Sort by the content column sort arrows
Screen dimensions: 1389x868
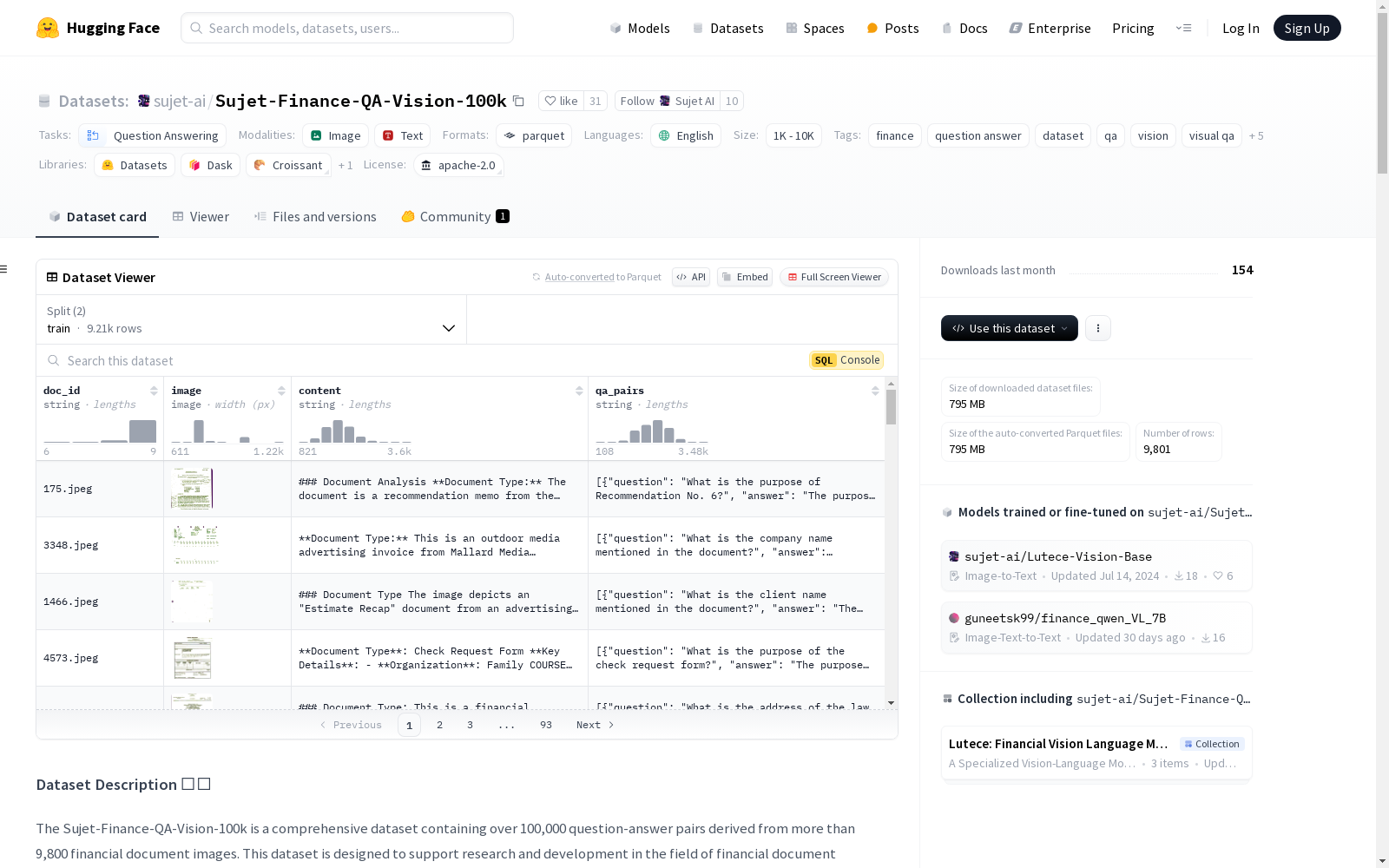[579, 391]
